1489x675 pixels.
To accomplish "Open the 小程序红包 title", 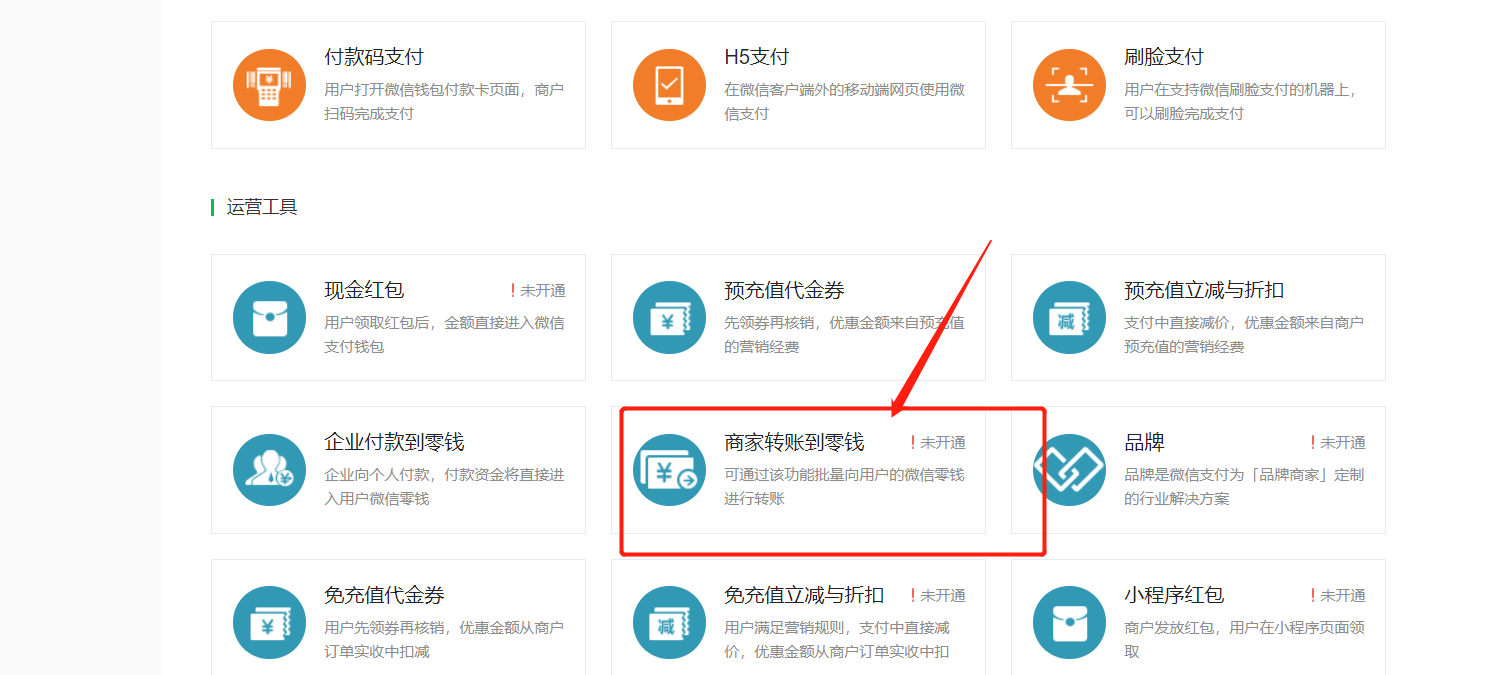I will [1174, 595].
